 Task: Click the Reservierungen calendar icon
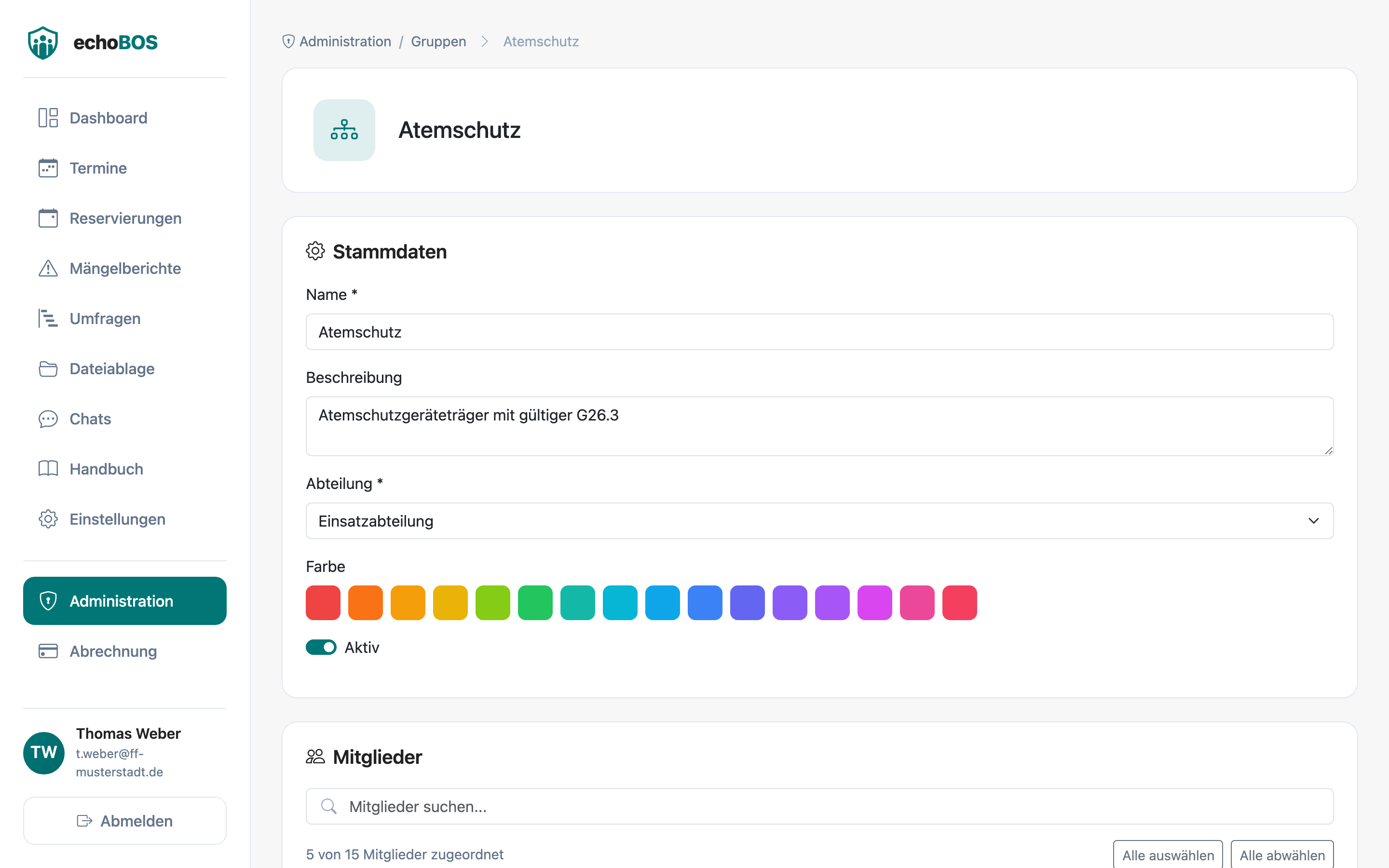[x=48, y=218]
